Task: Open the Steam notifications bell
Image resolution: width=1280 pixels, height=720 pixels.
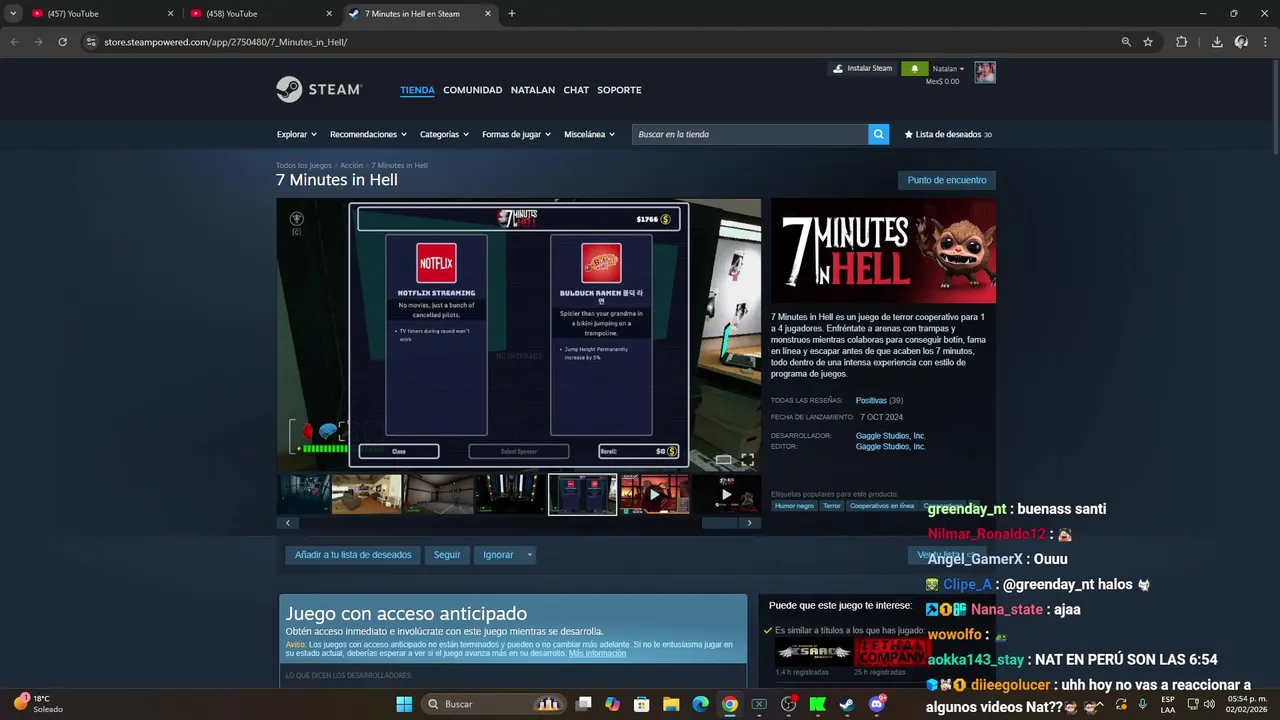Action: 913,69
